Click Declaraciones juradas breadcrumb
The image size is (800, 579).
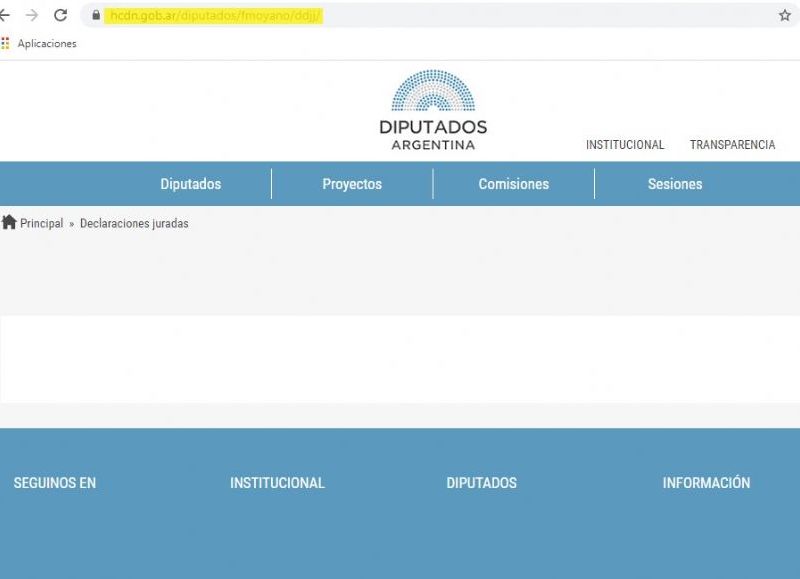pos(134,223)
